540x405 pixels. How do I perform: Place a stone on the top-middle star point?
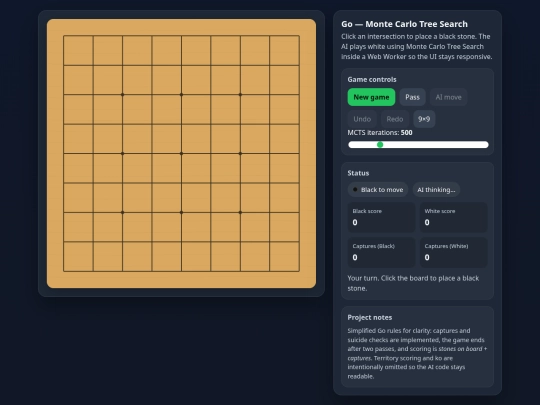[x=181, y=94]
